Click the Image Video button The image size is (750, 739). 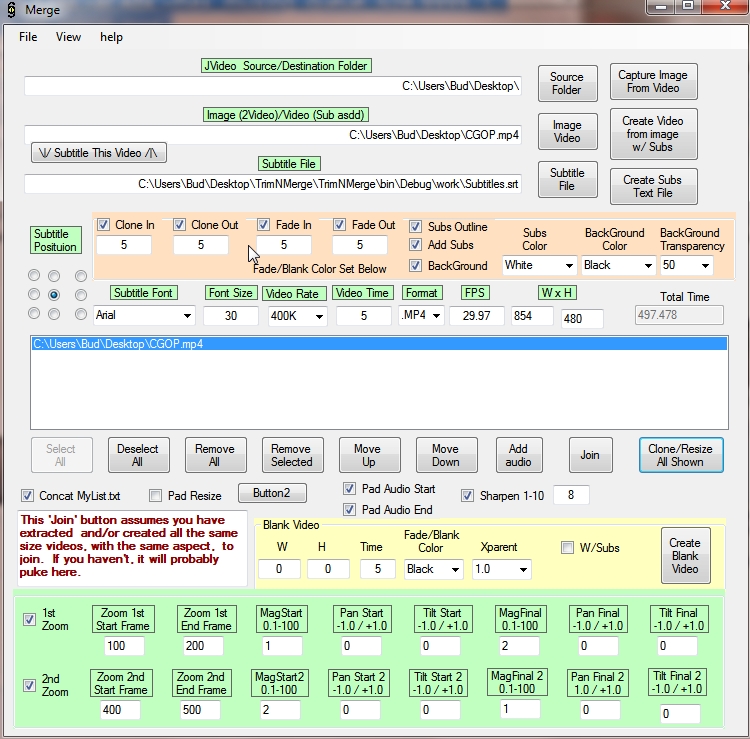coord(567,132)
